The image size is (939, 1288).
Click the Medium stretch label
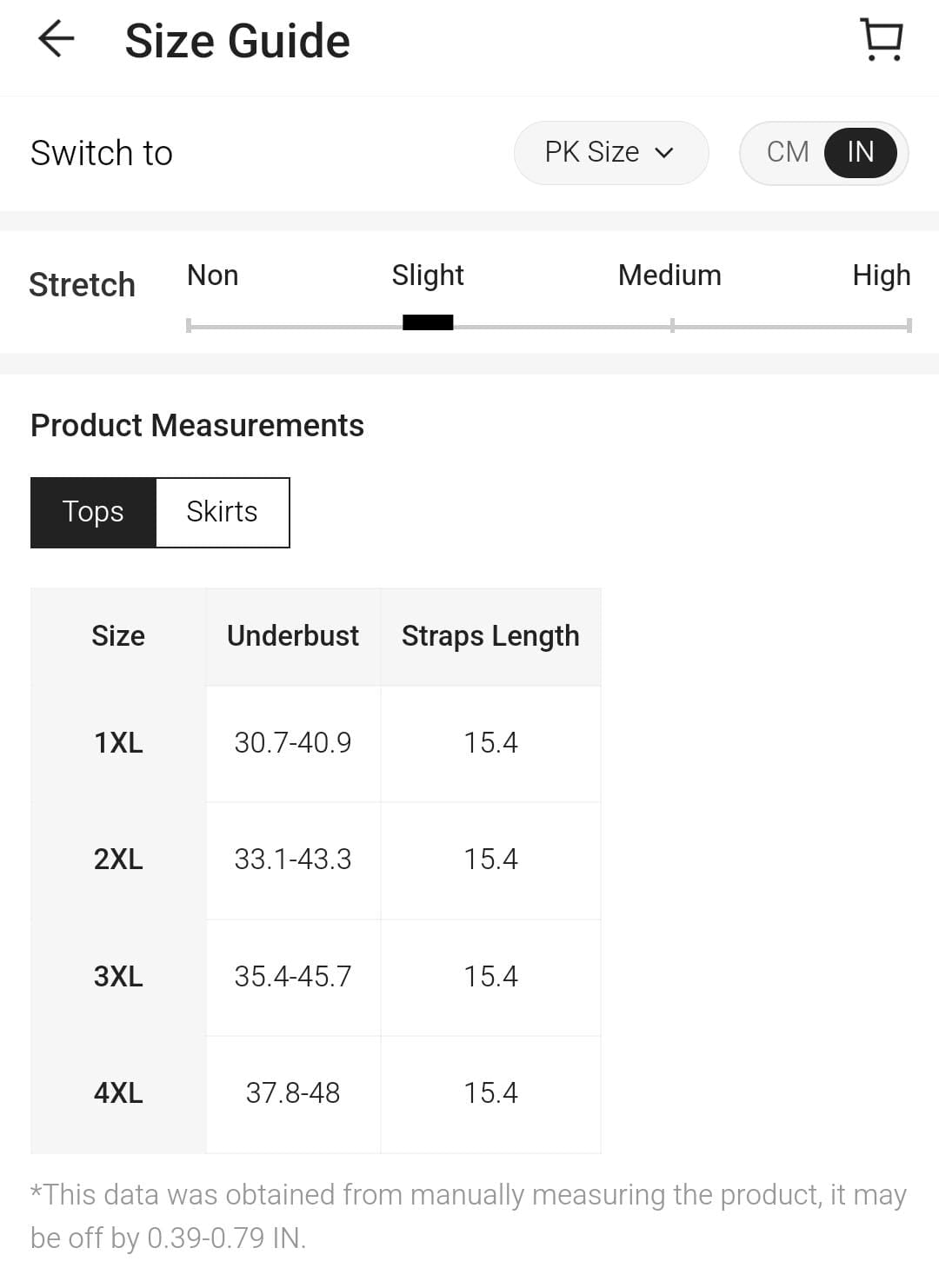[x=669, y=276]
